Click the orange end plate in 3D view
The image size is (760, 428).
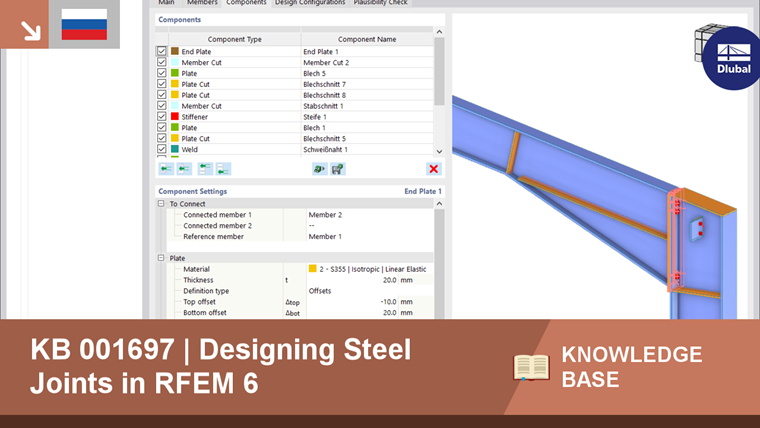point(671,242)
